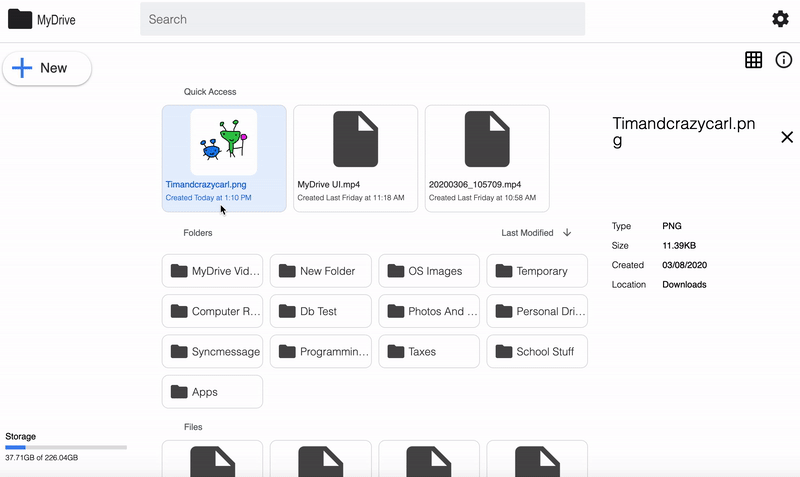Click the Quick Access heading

click(210, 92)
